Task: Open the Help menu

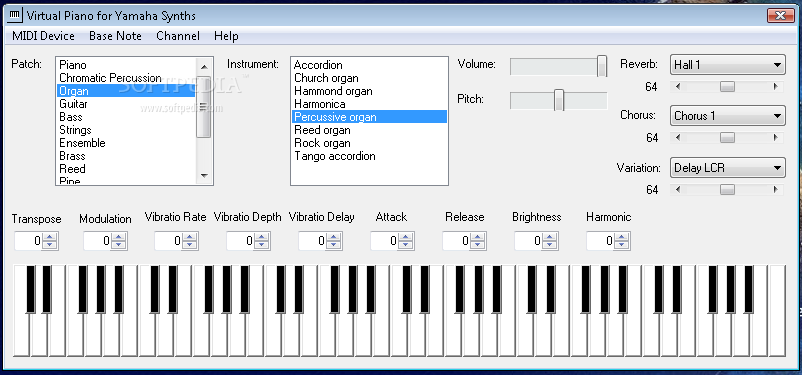Action: point(226,36)
